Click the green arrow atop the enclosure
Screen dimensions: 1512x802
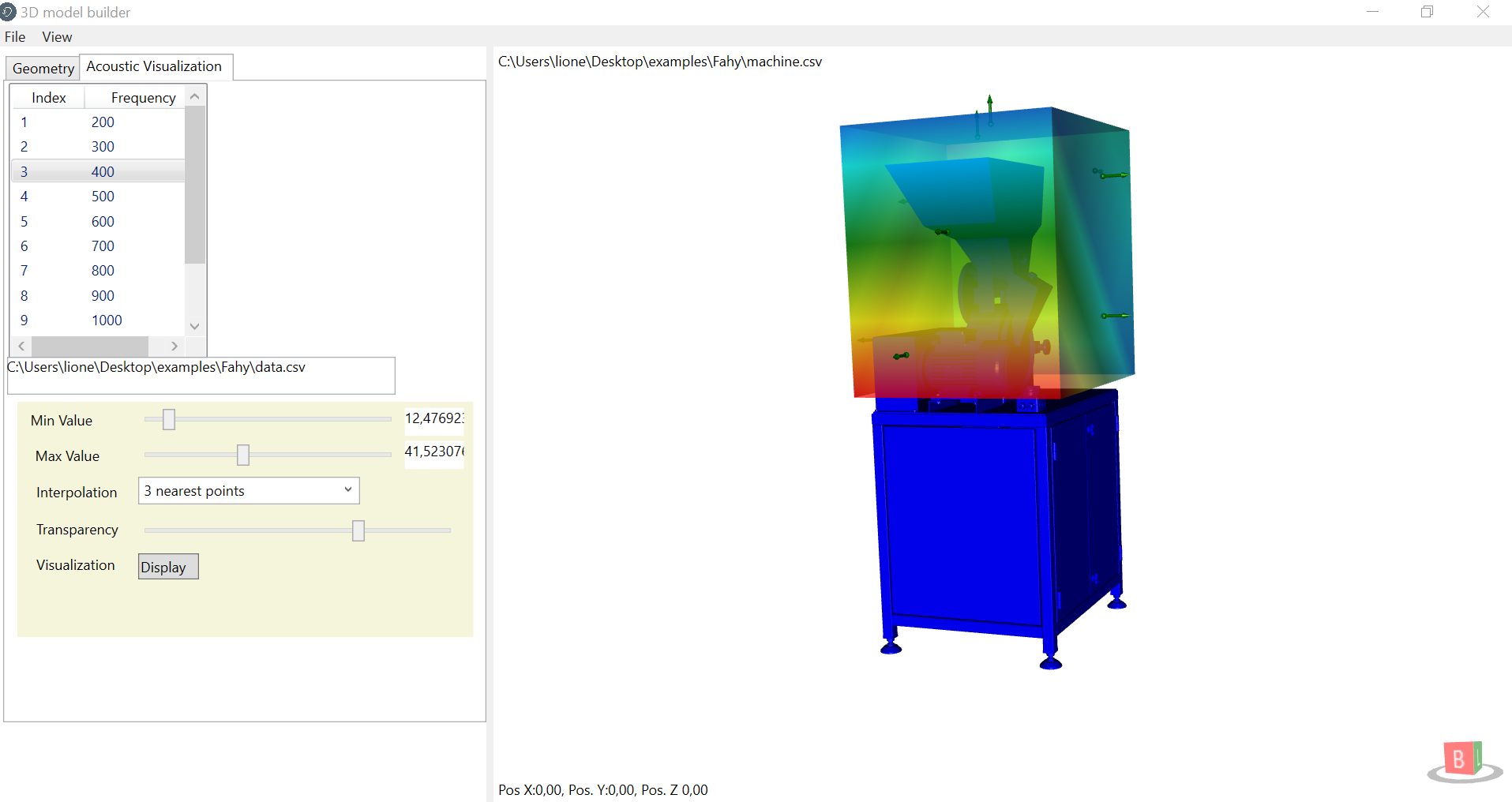click(x=989, y=109)
